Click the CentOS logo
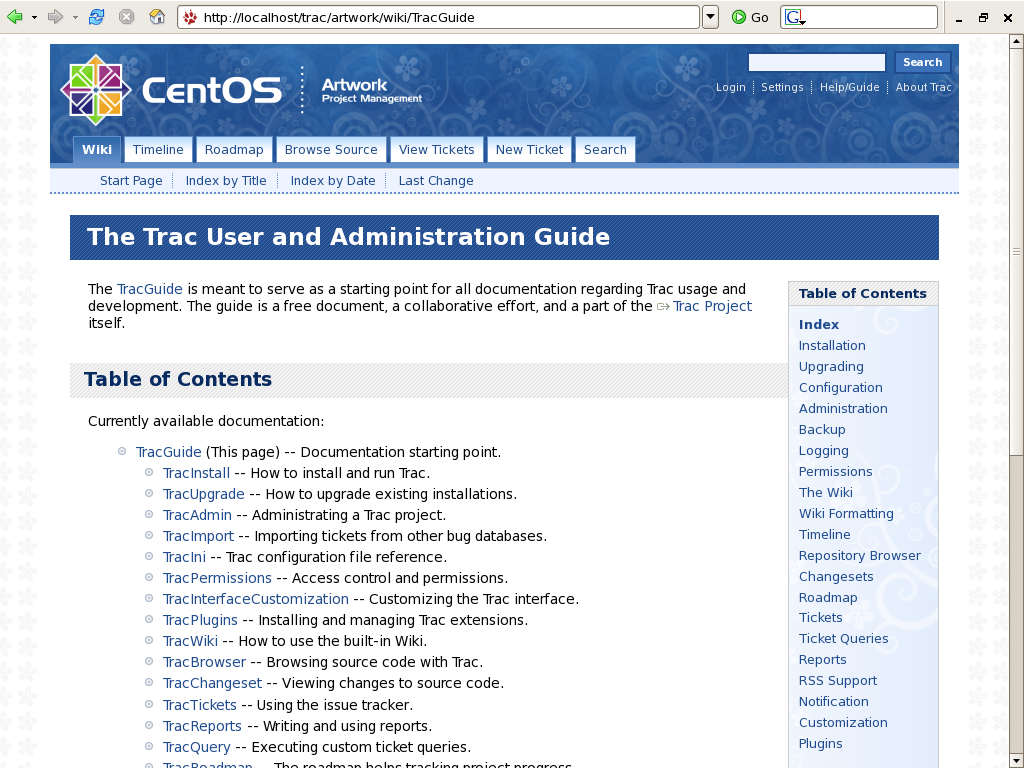Image resolution: width=1024 pixels, height=768 pixels. (x=172, y=89)
